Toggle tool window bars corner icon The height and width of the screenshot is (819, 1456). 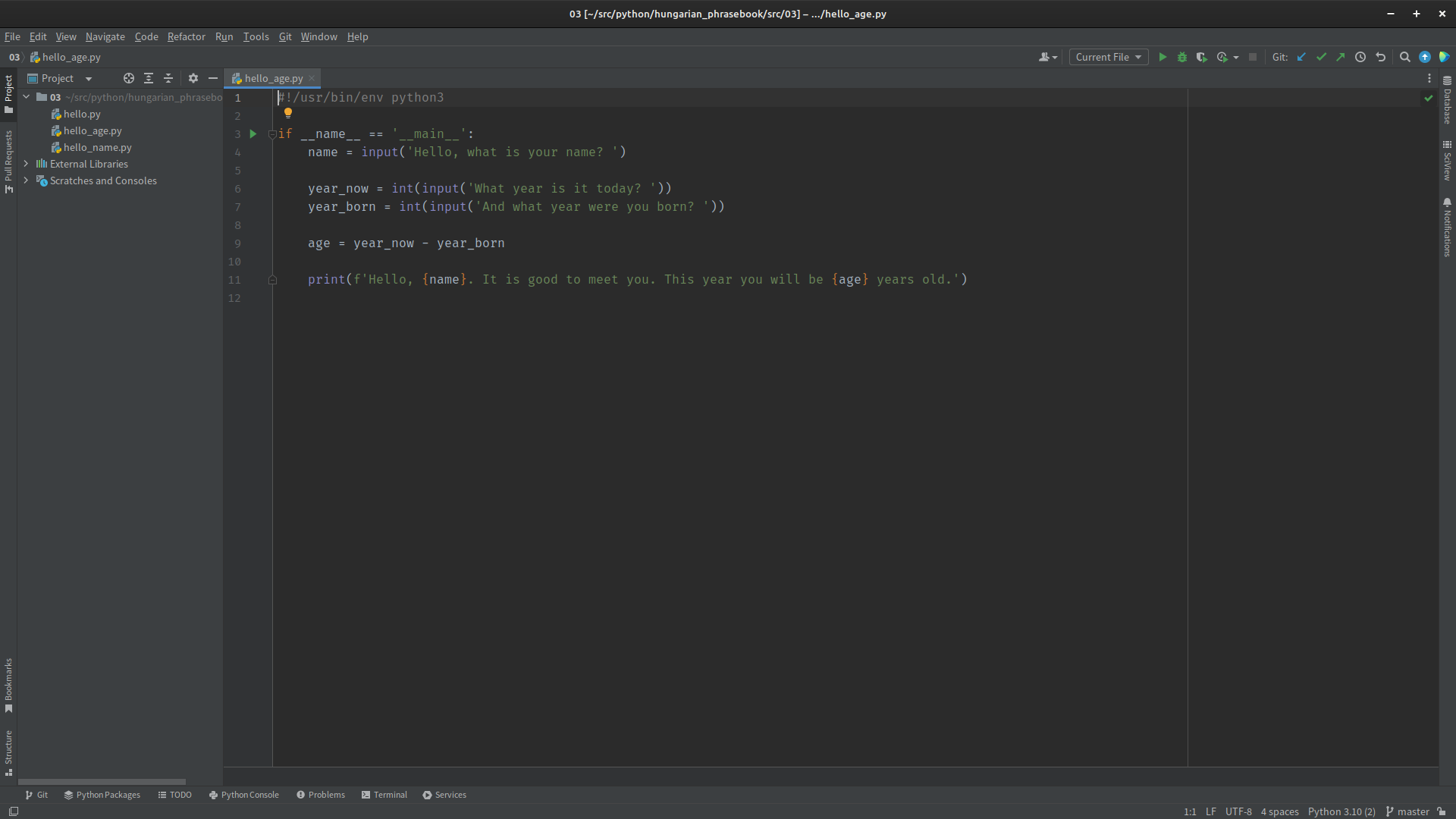coord(14,811)
